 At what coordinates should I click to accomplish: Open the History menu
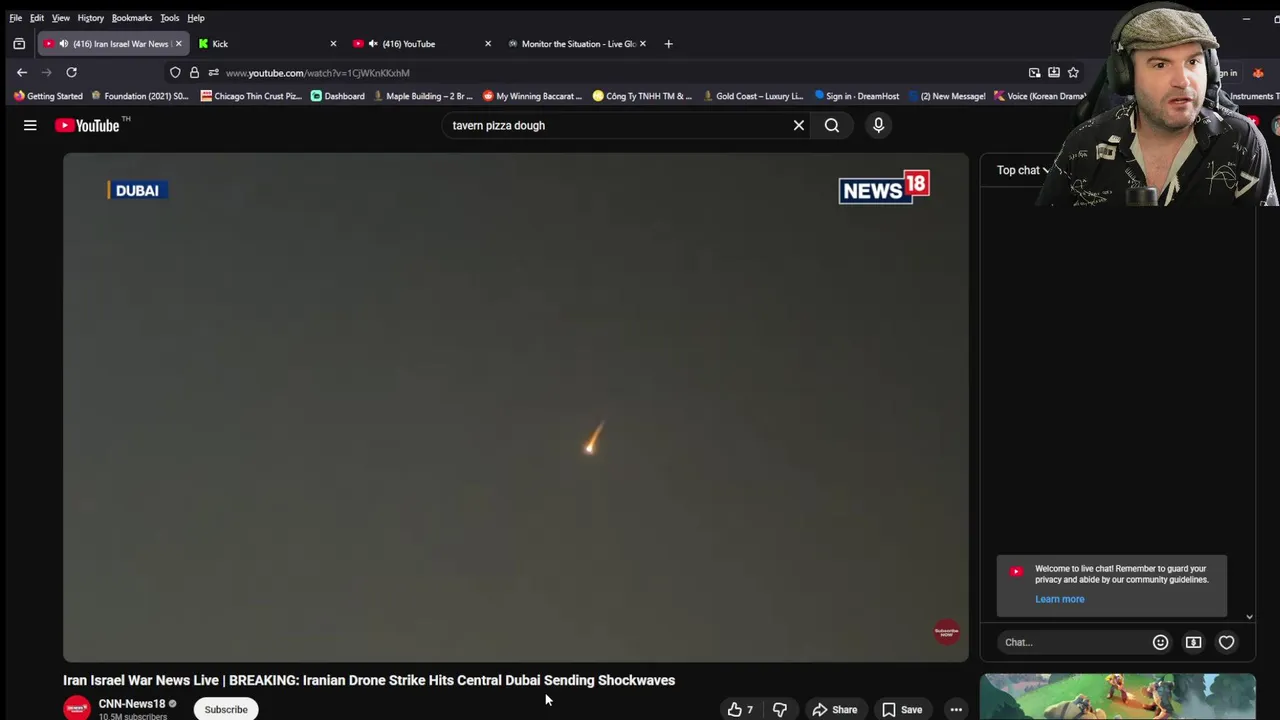coord(90,18)
